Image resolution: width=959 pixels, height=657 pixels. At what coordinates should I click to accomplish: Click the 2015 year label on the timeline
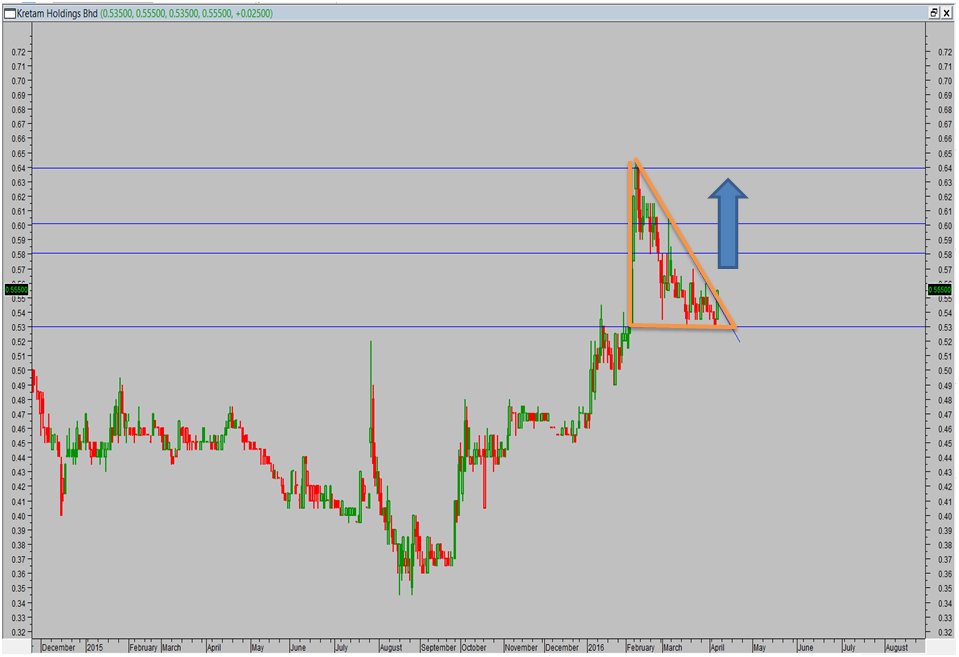point(97,648)
